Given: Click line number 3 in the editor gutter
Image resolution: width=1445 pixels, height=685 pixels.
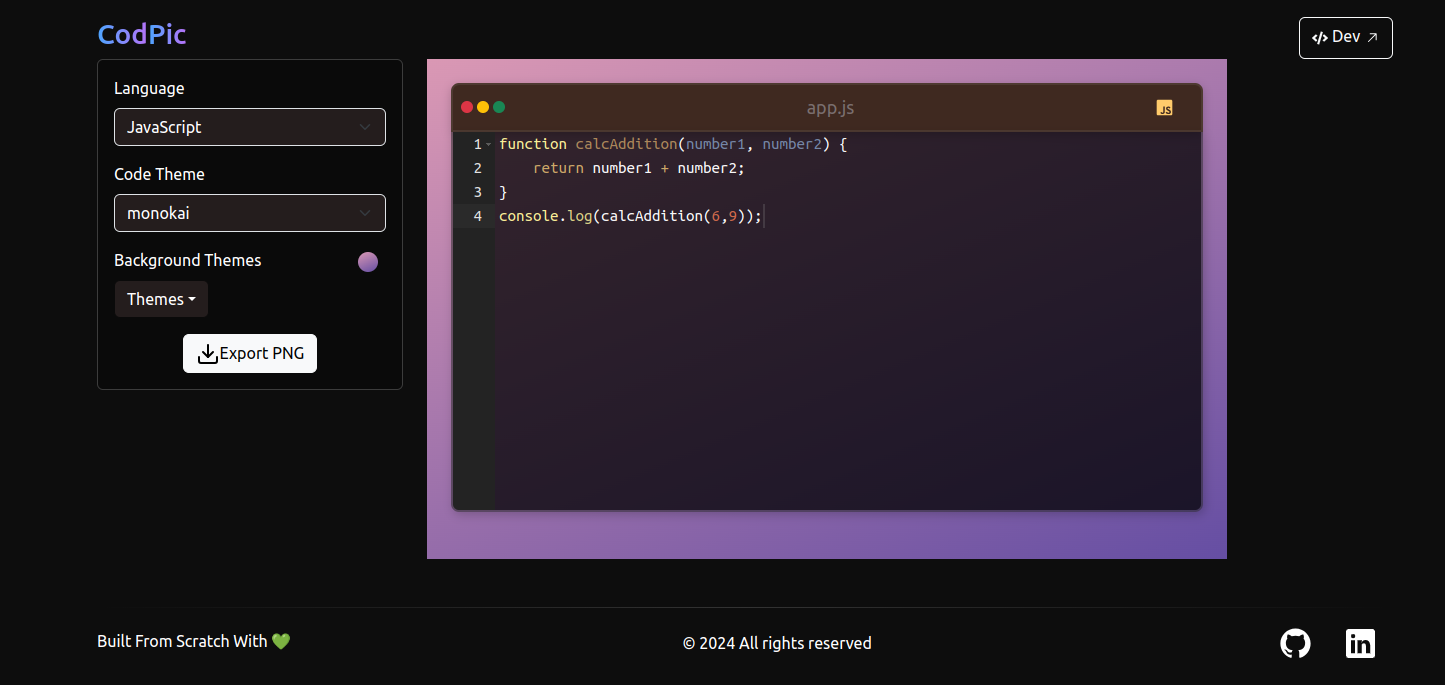Looking at the screenshot, I should [x=477, y=192].
